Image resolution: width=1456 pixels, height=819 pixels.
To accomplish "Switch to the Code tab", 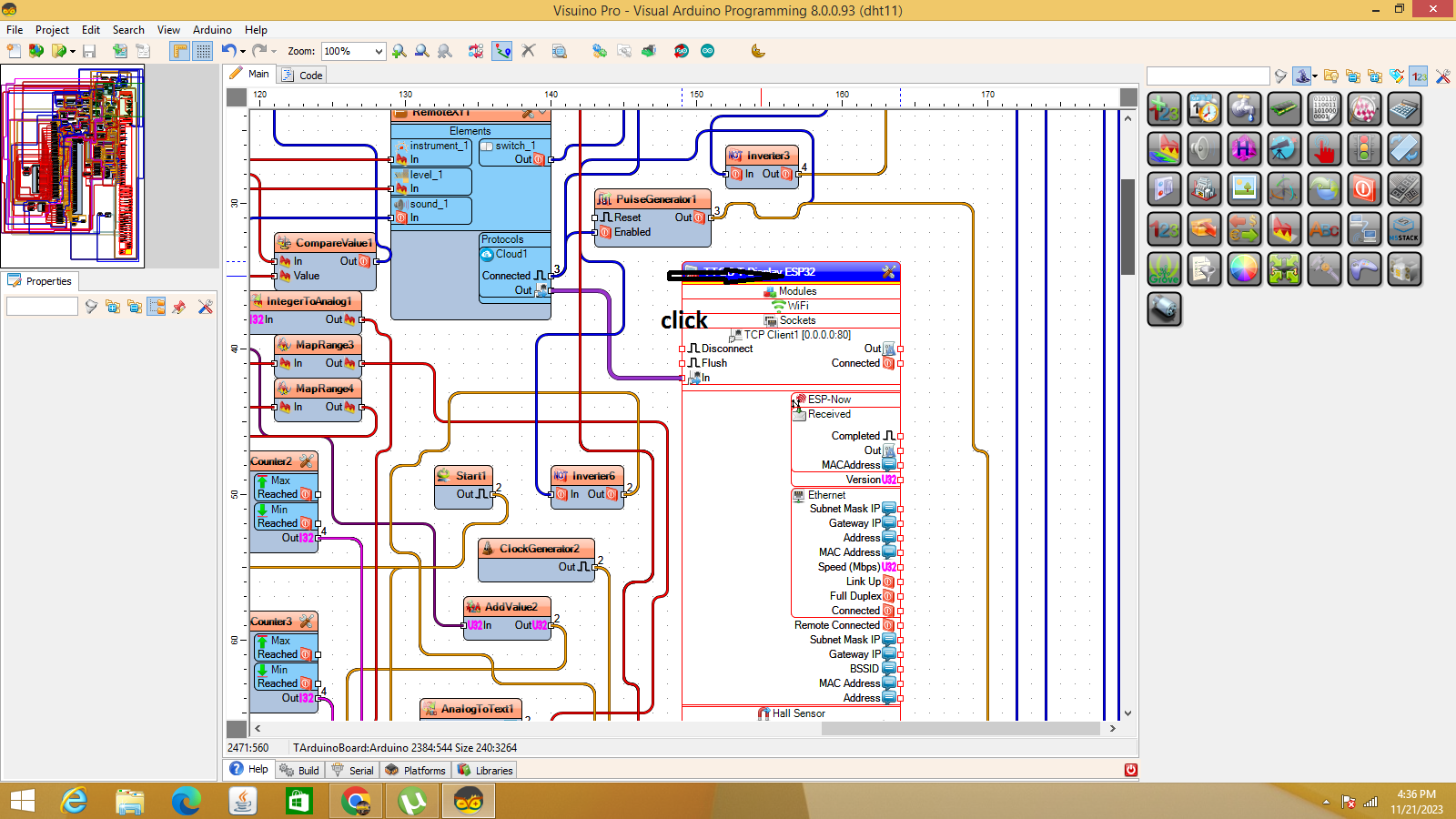I will tap(310, 74).
